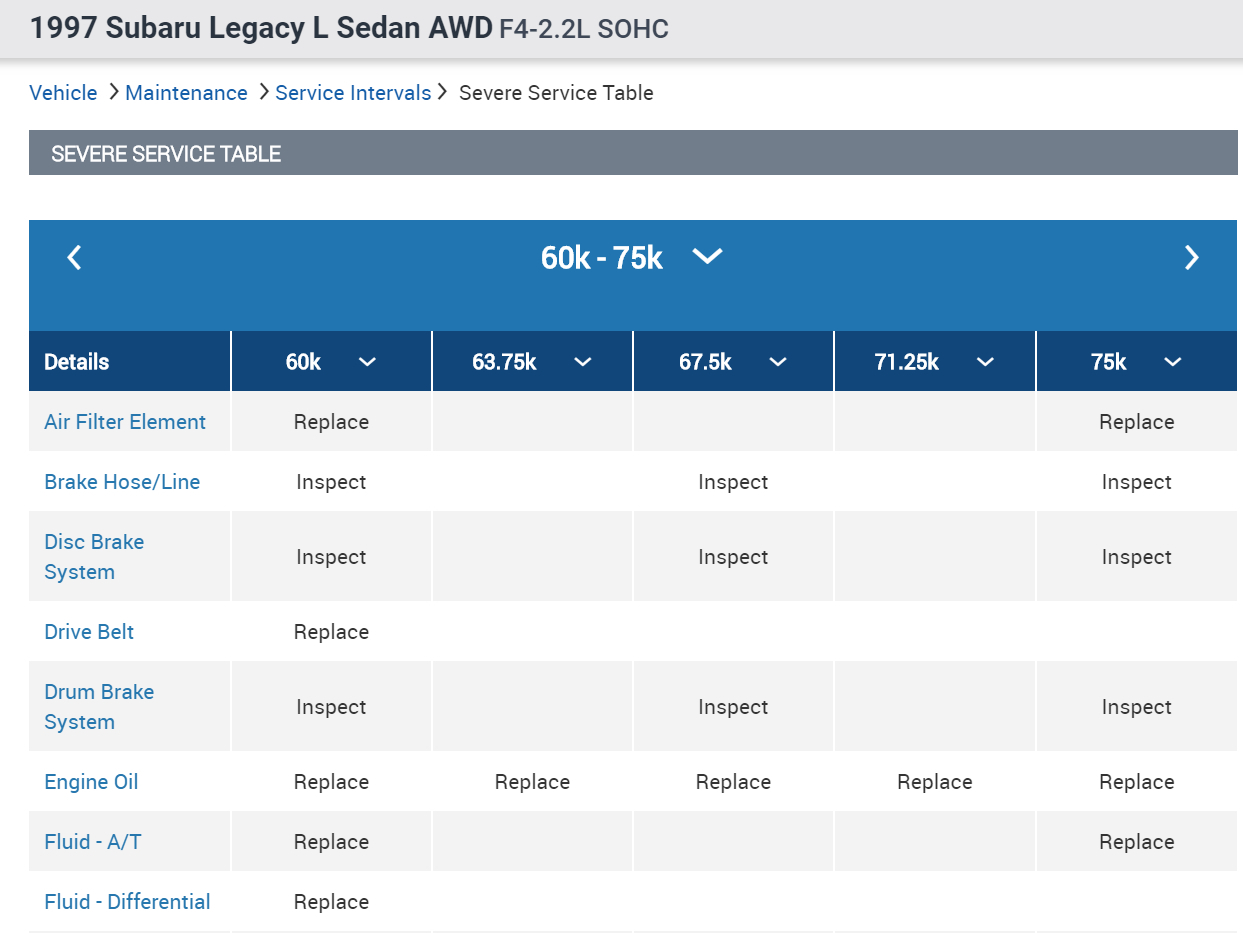Image resolution: width=1243 pixels, height=933 pixels.
Task: Go to previous mileage range arrow
Action: (x=74, y=258)
